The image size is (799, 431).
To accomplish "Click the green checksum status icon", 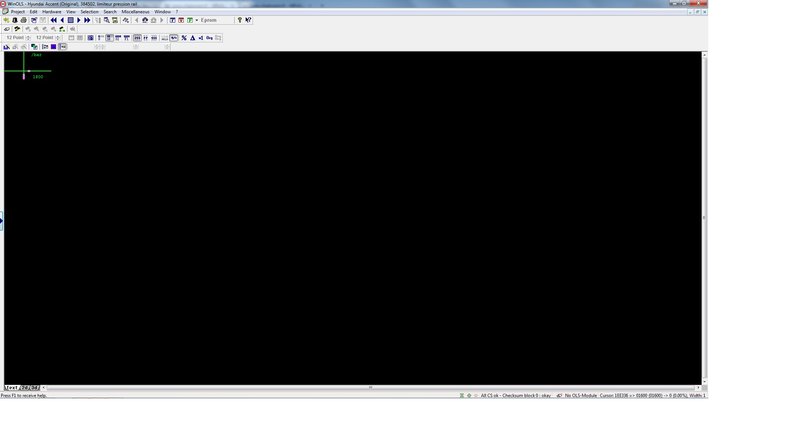I will pyautogui.click(x=462, y=395).
